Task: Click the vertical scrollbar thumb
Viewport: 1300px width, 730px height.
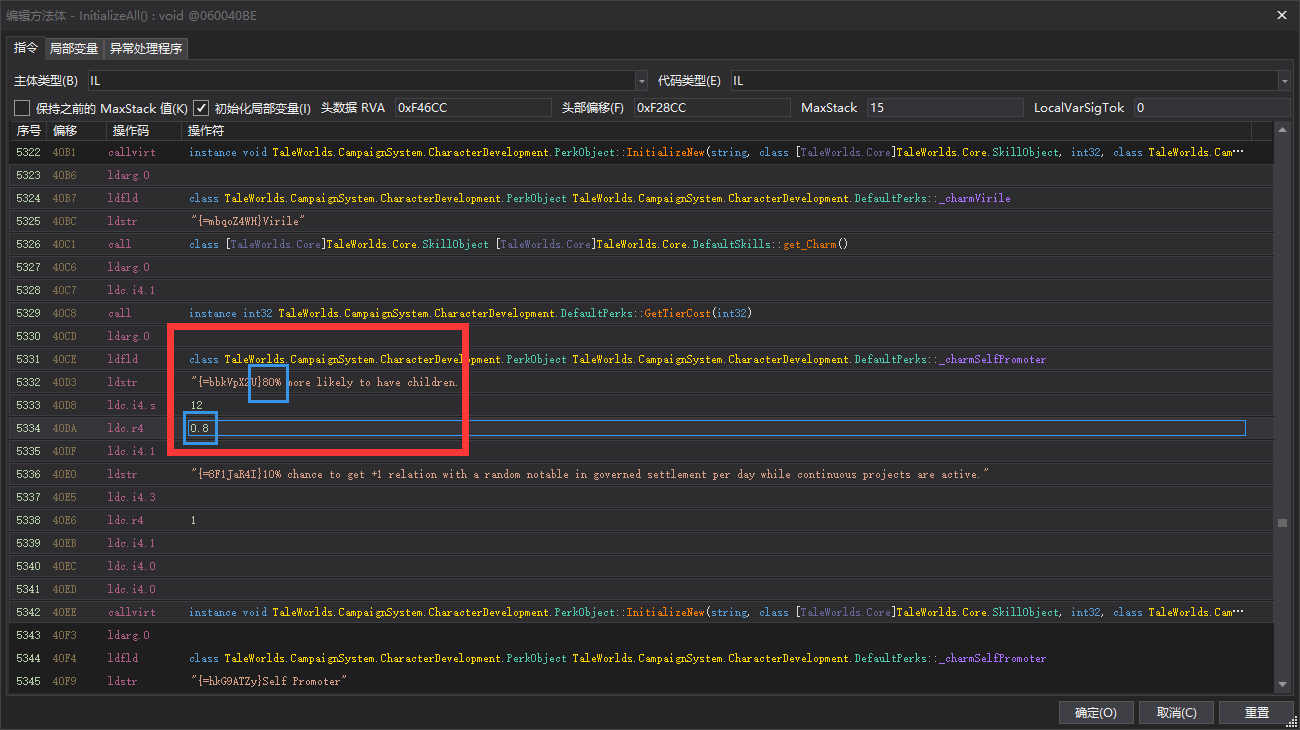Action: 1283,522
